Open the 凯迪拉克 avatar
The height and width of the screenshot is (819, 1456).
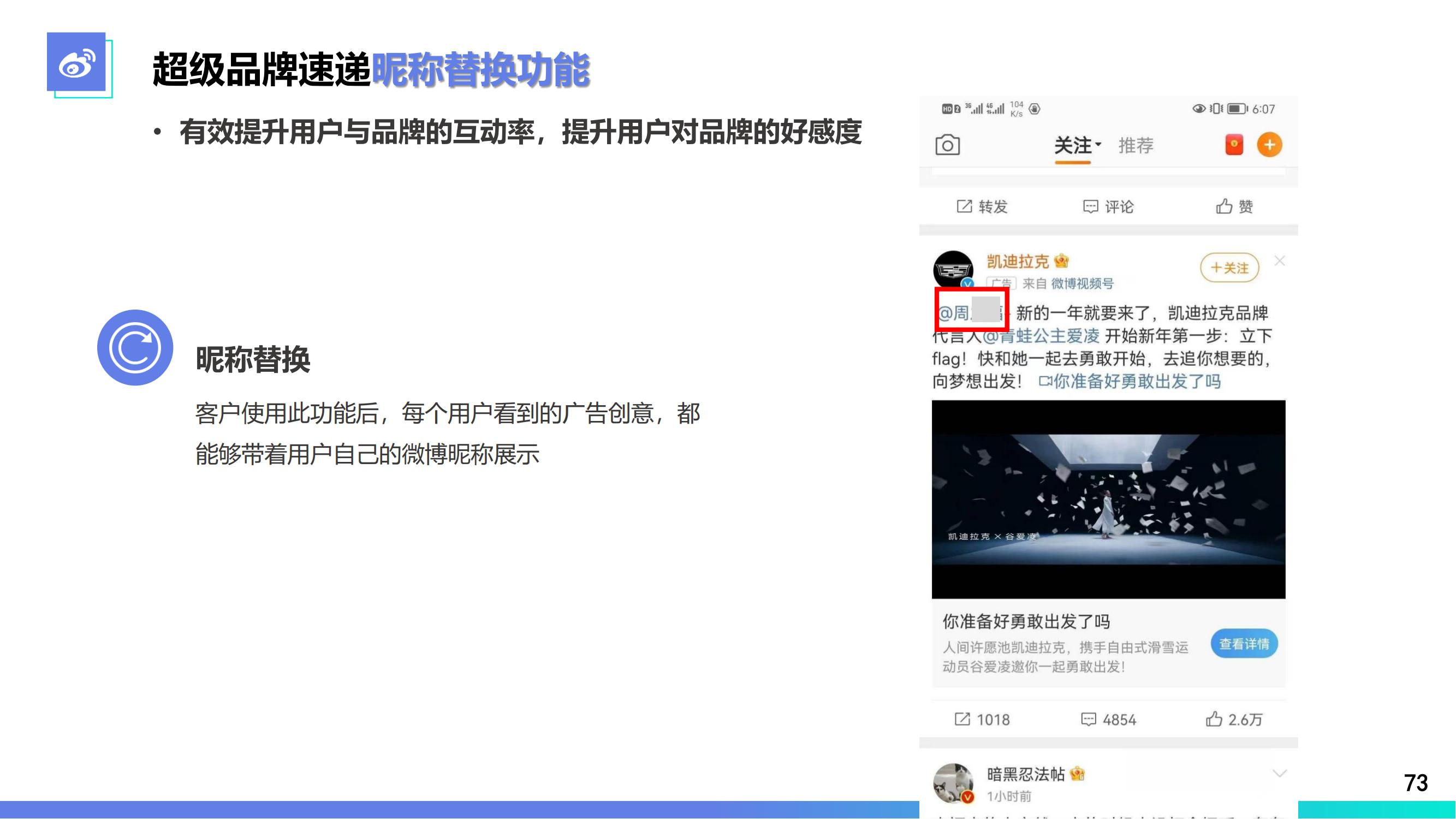(x=953, y=270)
